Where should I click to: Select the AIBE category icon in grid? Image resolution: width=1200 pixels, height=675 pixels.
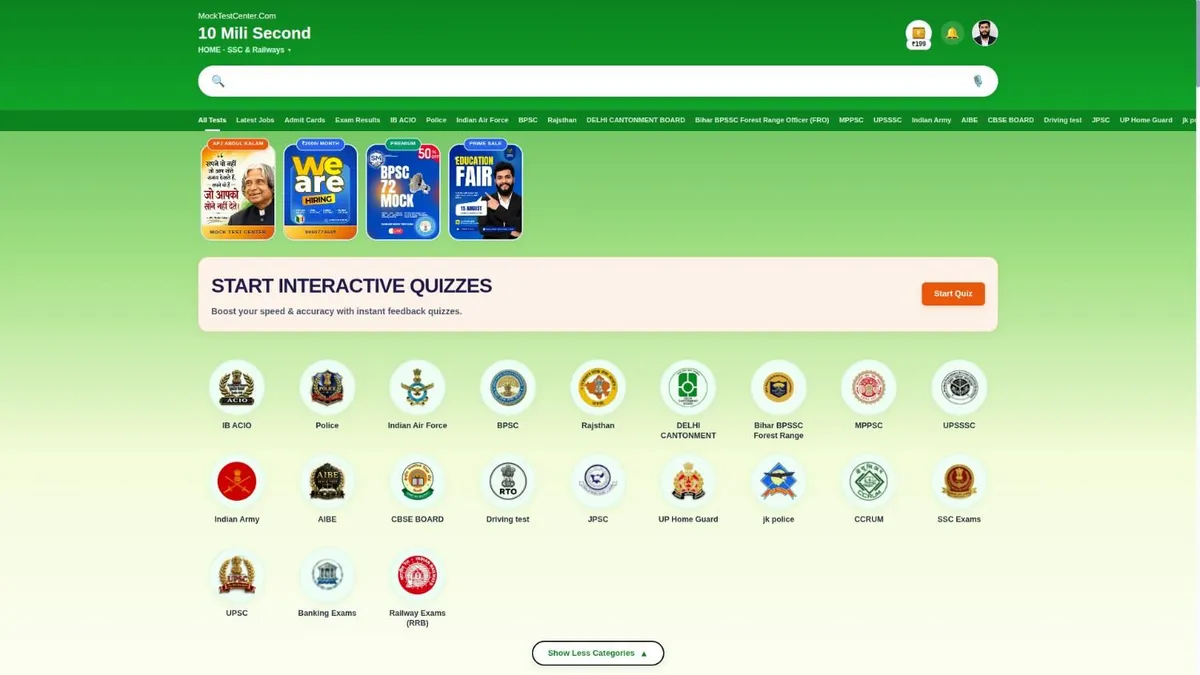[x=327, y=482]
